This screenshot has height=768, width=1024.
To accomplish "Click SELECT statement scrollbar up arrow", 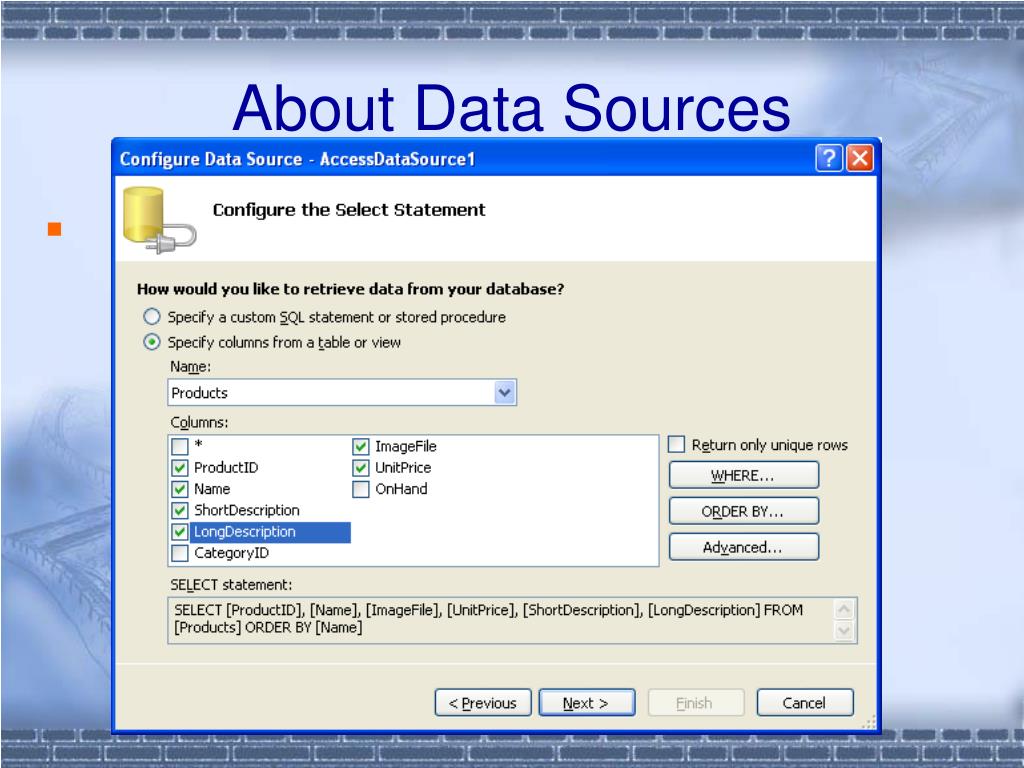I will coord(844,609).
